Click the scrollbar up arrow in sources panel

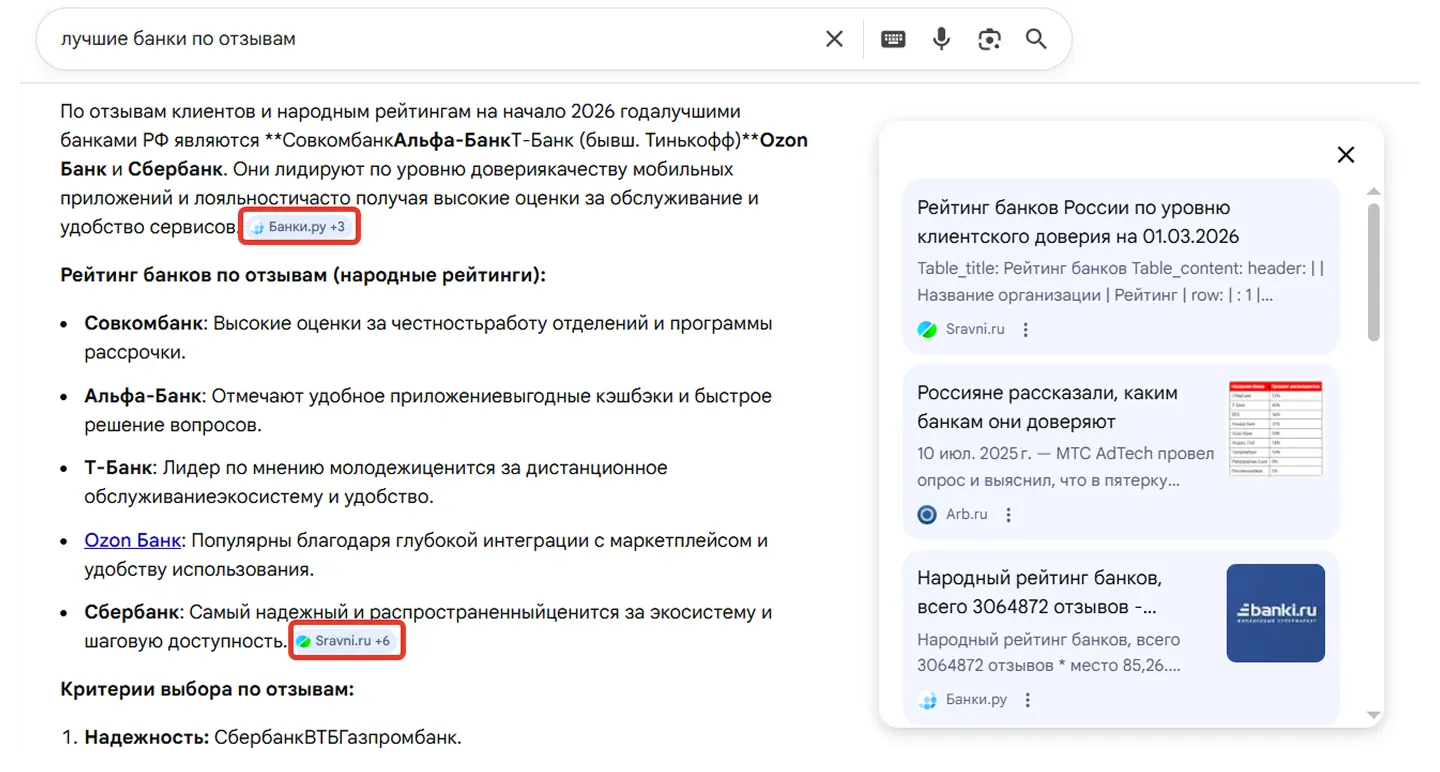[x=1374, y=191]
